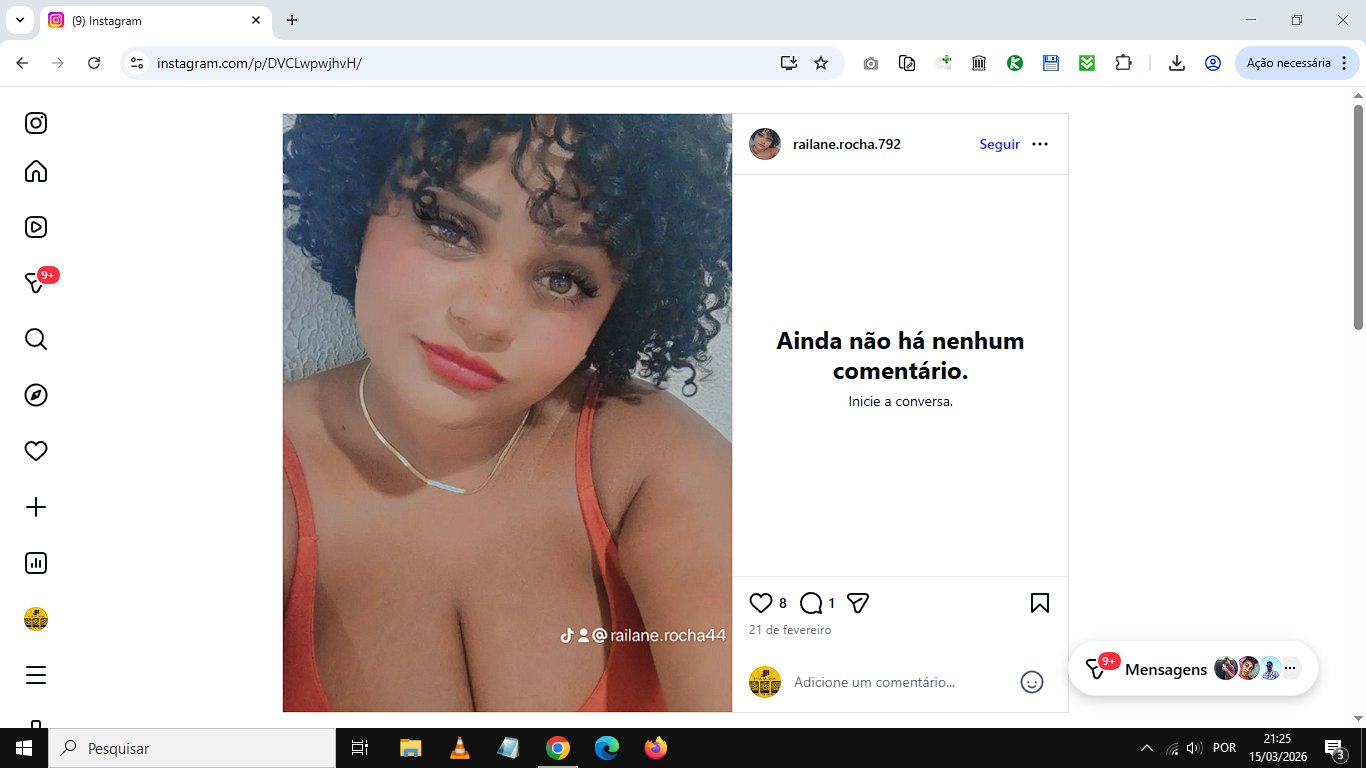Click the page vertical scrollbar

pos(1359,217)
